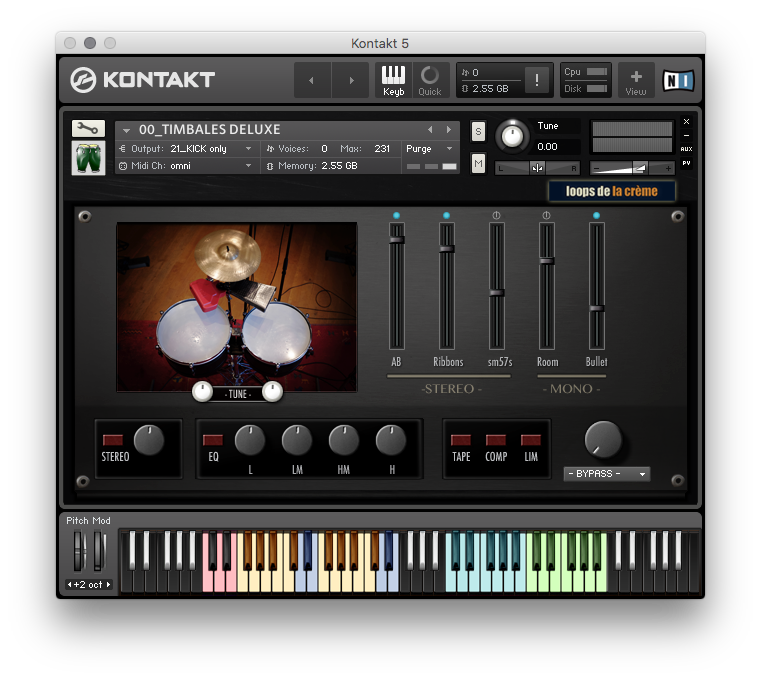The height and width of the screenshot is (679, 761).
Task: Click the EQ H band knob
Action: pos(391,440)
